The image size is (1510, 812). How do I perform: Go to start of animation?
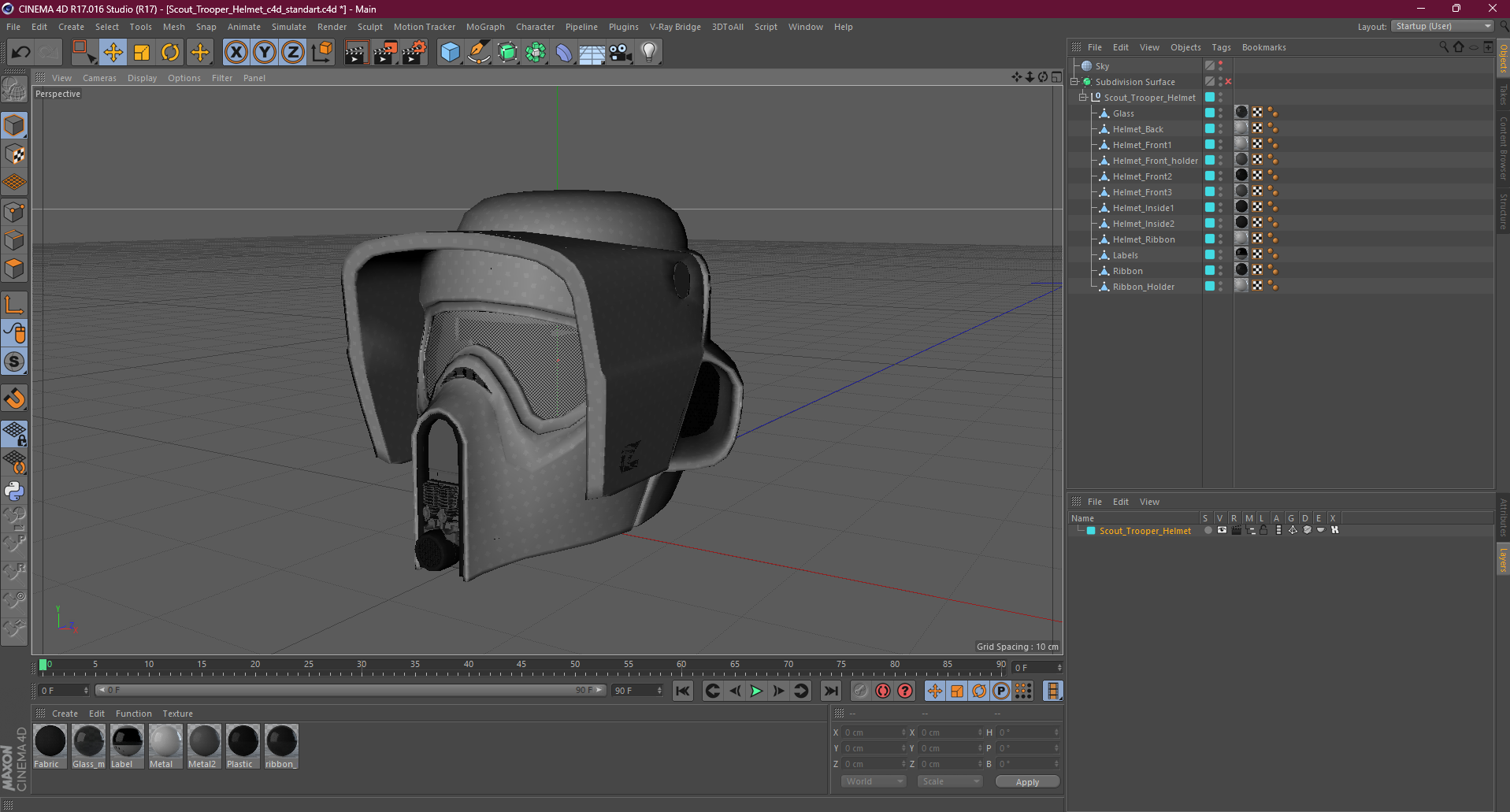point(683,691)
